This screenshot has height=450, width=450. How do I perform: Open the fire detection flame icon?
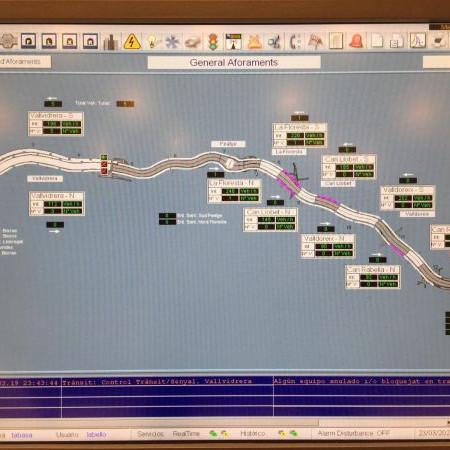(x=254, y=42)
